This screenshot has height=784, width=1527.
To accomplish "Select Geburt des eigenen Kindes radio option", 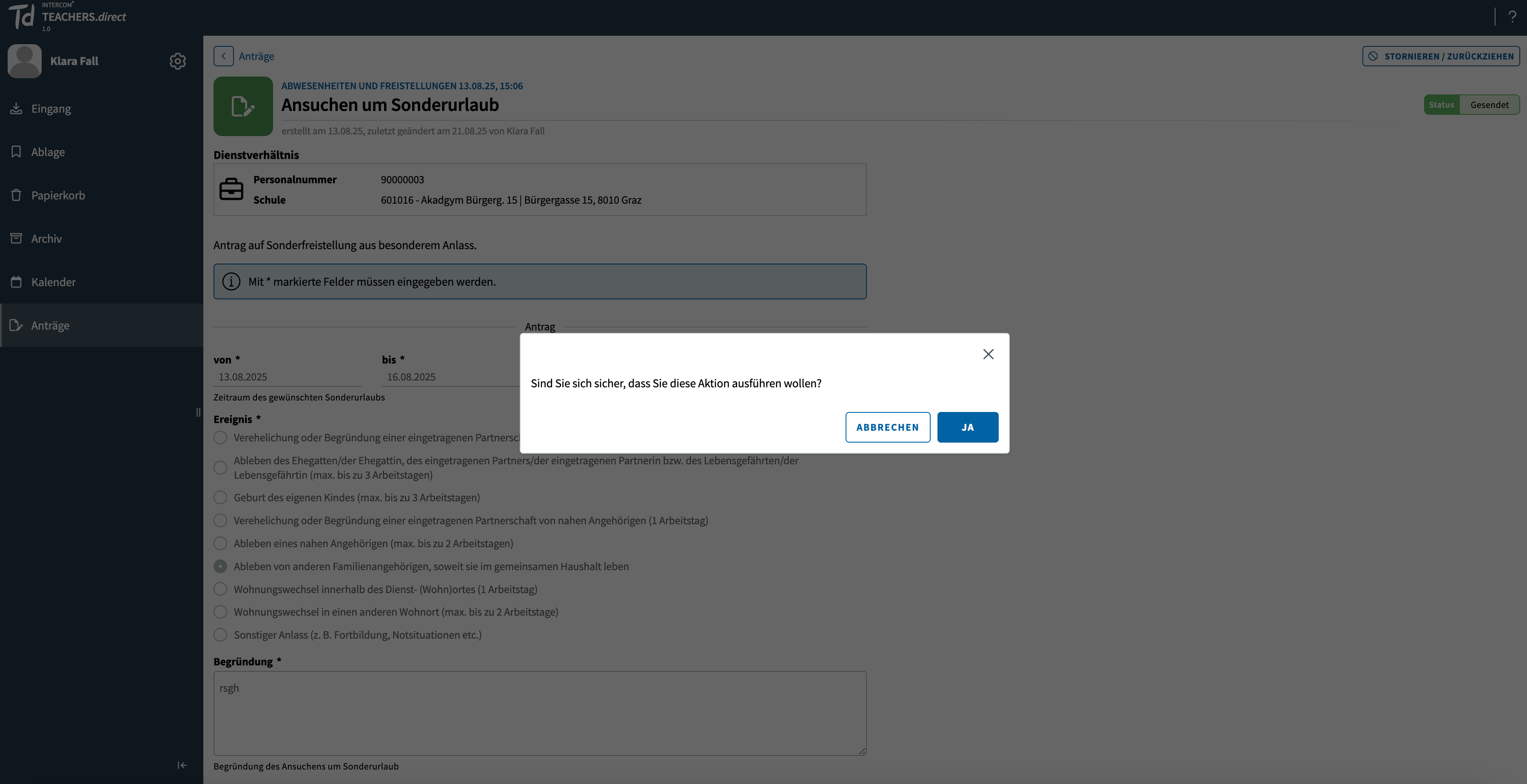I will click(220, 497).
